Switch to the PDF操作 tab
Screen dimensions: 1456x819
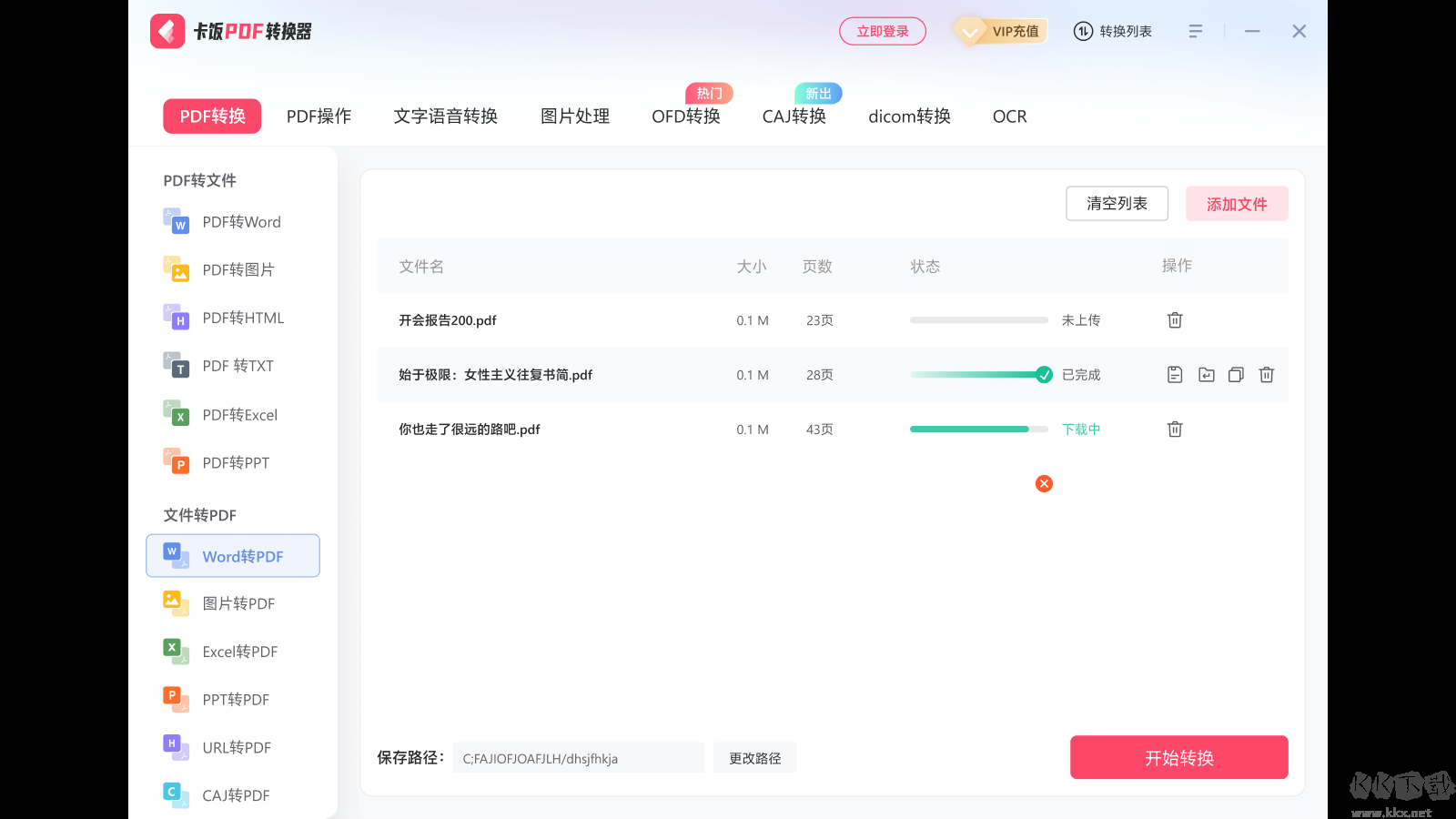click(318, 116)
